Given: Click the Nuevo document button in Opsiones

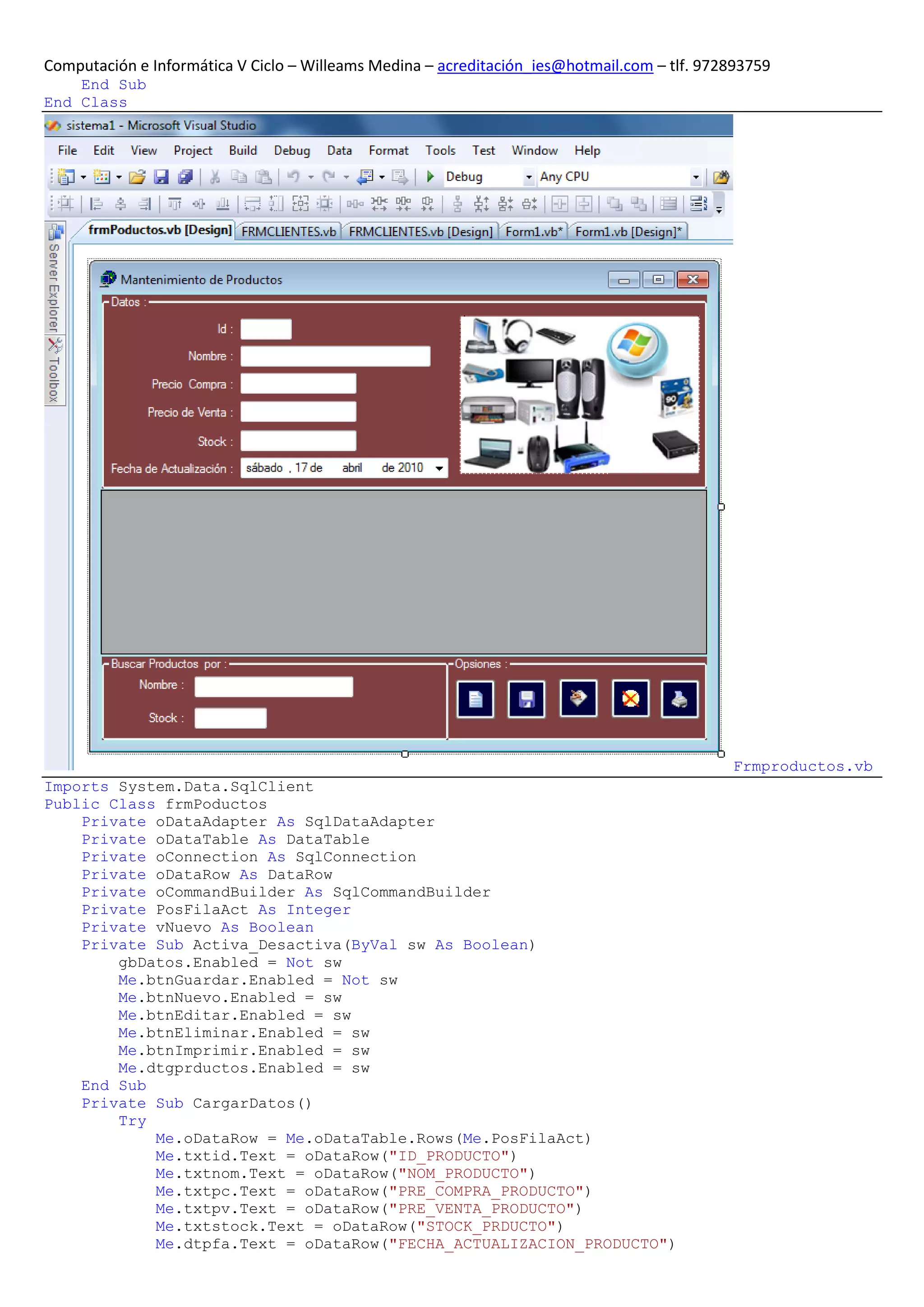Looking at the screenshot, I should [476, 699].
